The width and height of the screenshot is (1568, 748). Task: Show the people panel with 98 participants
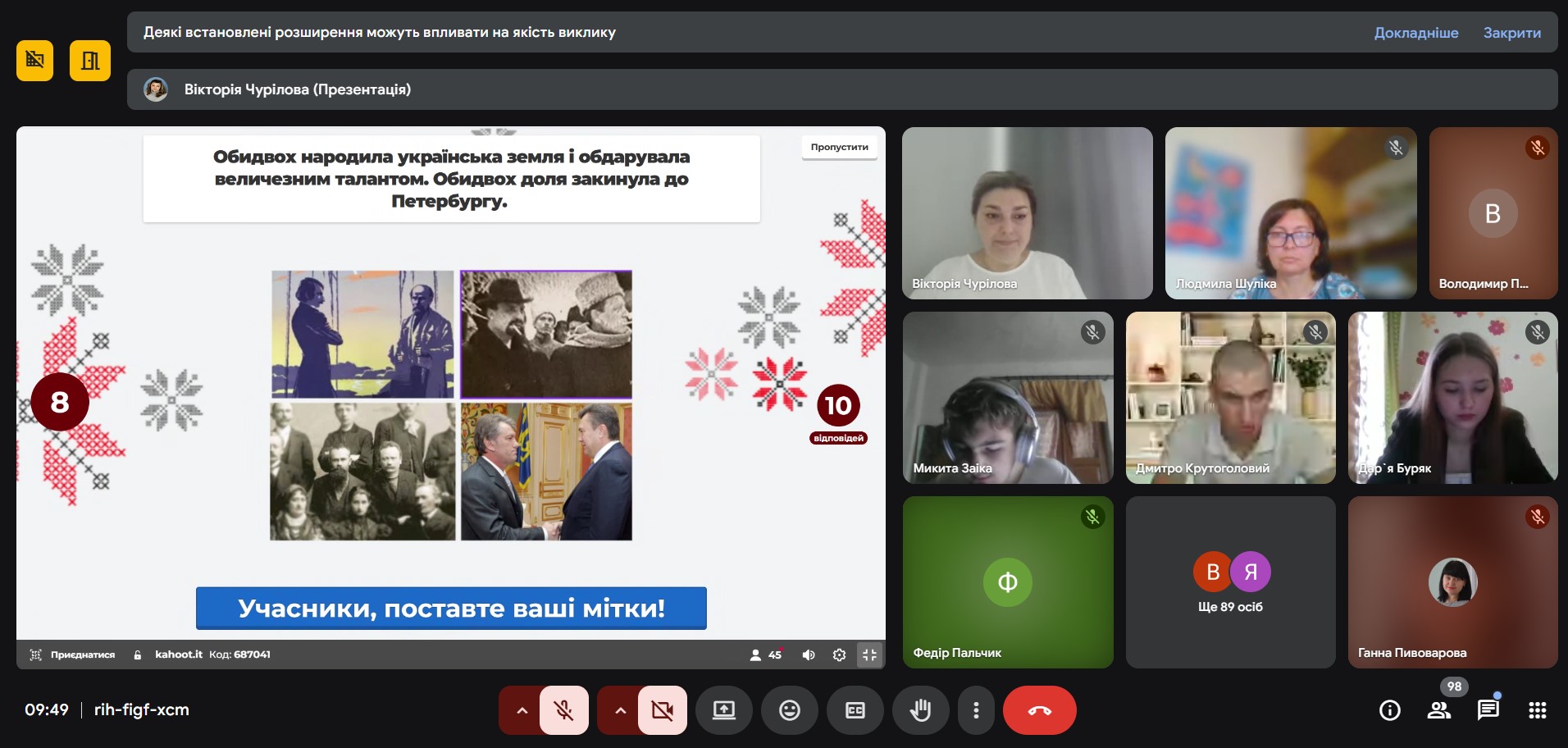tap(1439, 710)
